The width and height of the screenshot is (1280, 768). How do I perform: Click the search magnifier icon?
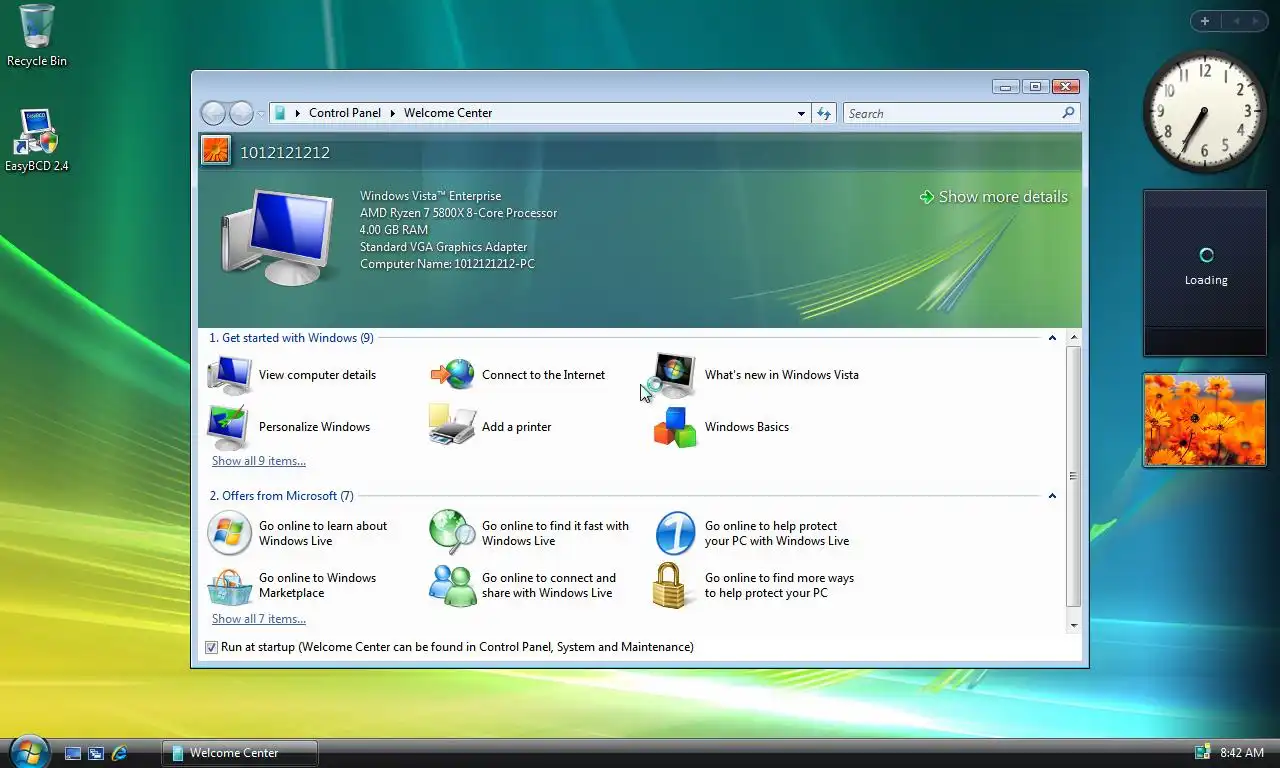[1068, 113]
